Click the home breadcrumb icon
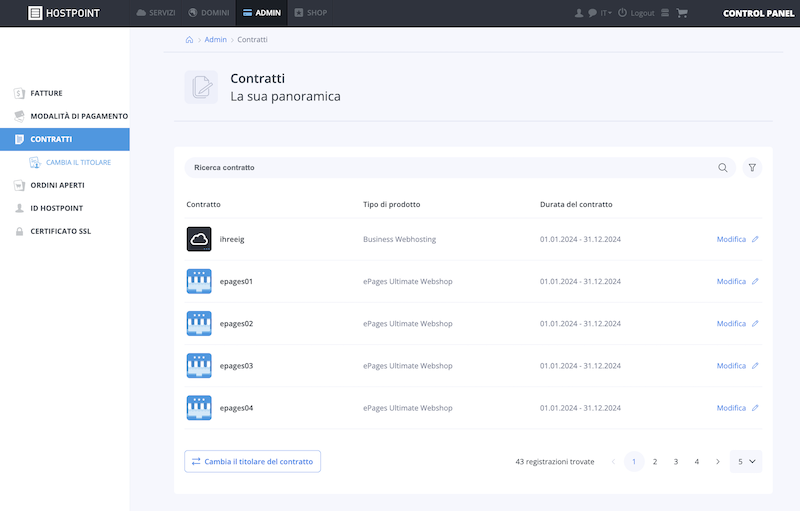The image size is (800, 511). point(189,40)
